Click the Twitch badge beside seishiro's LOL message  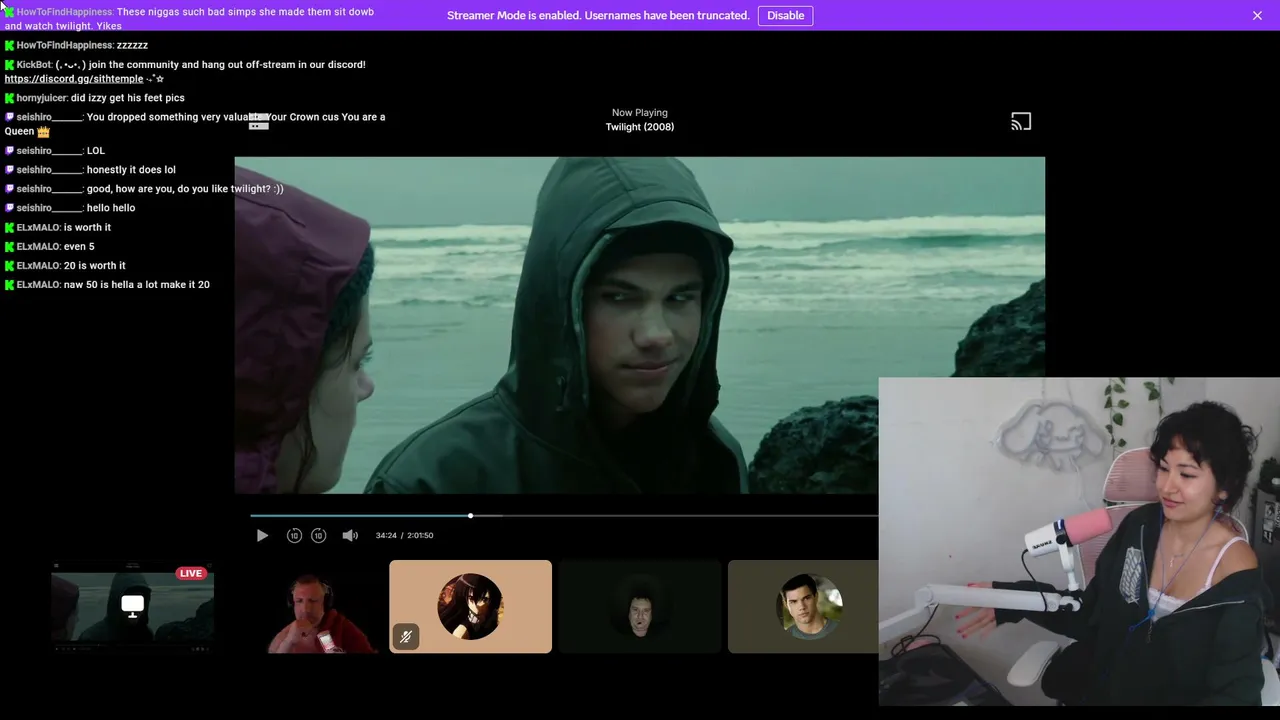pos(9,151)
